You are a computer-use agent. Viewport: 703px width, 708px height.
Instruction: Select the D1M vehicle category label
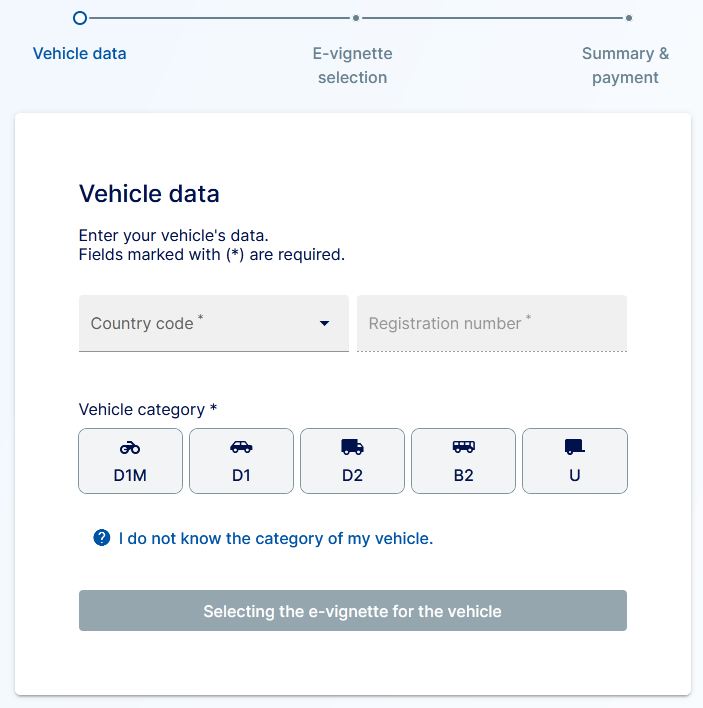pyautogui.click(x=130, y=476)
